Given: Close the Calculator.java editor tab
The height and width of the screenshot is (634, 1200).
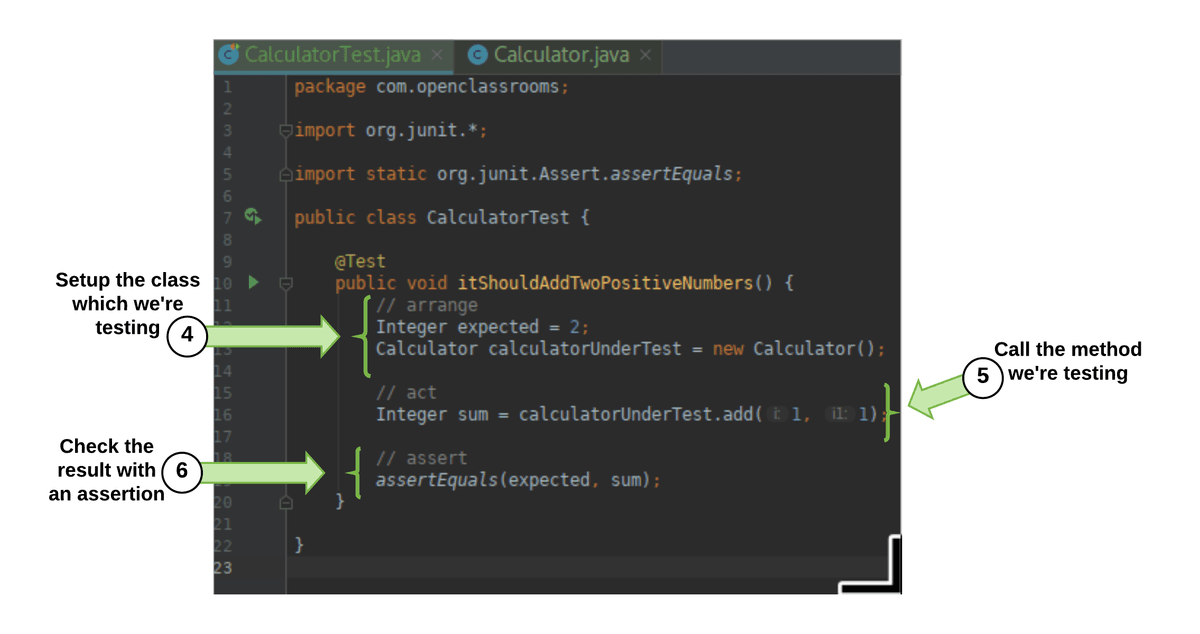Looking at the screenshot, I should click(x=645, y=55).
